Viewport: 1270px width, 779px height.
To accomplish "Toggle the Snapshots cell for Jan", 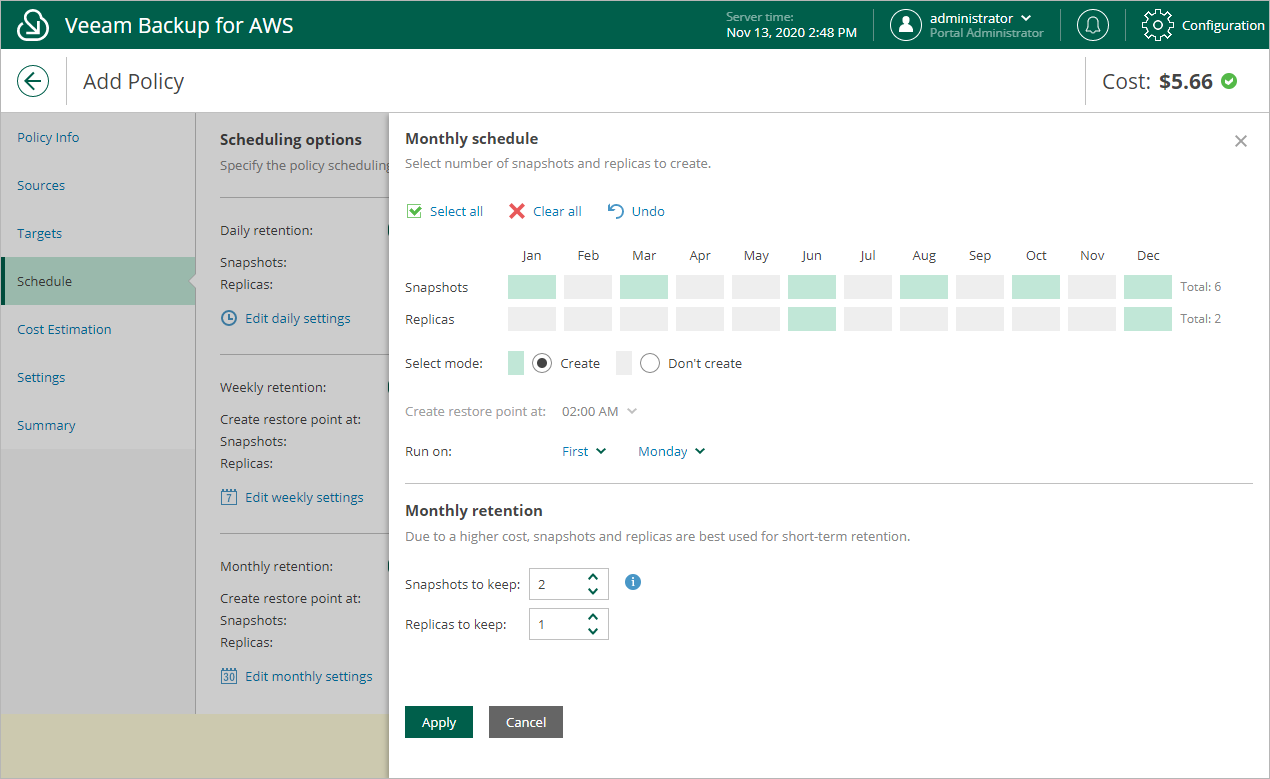I will click(x=532, y=287).
